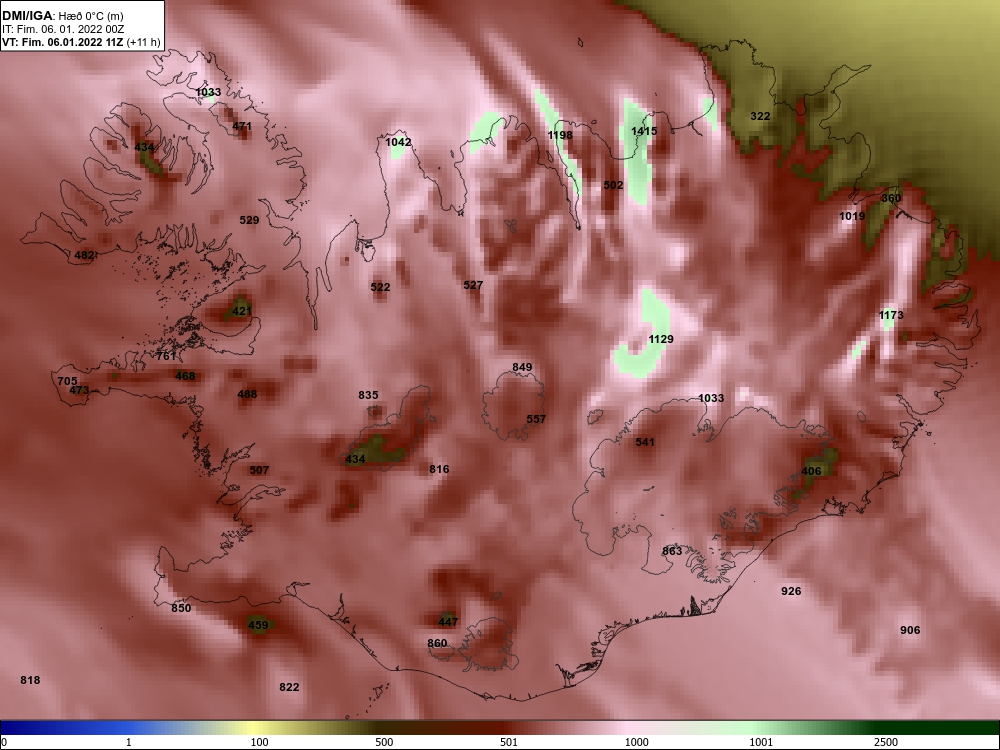The height and width of the screenshot is (750, 1000).
Task: Click the '705' height value on the map
Action: point(68,381)
